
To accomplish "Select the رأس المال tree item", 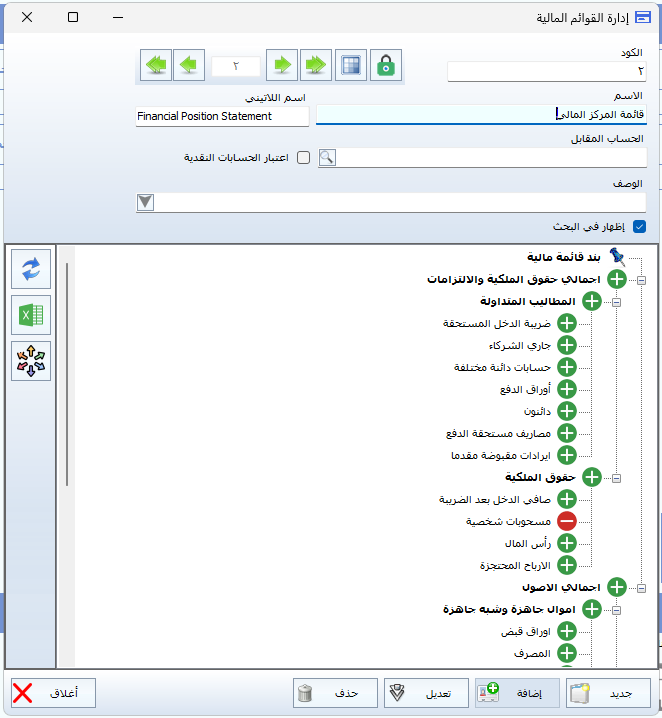I will pos(529,543).
